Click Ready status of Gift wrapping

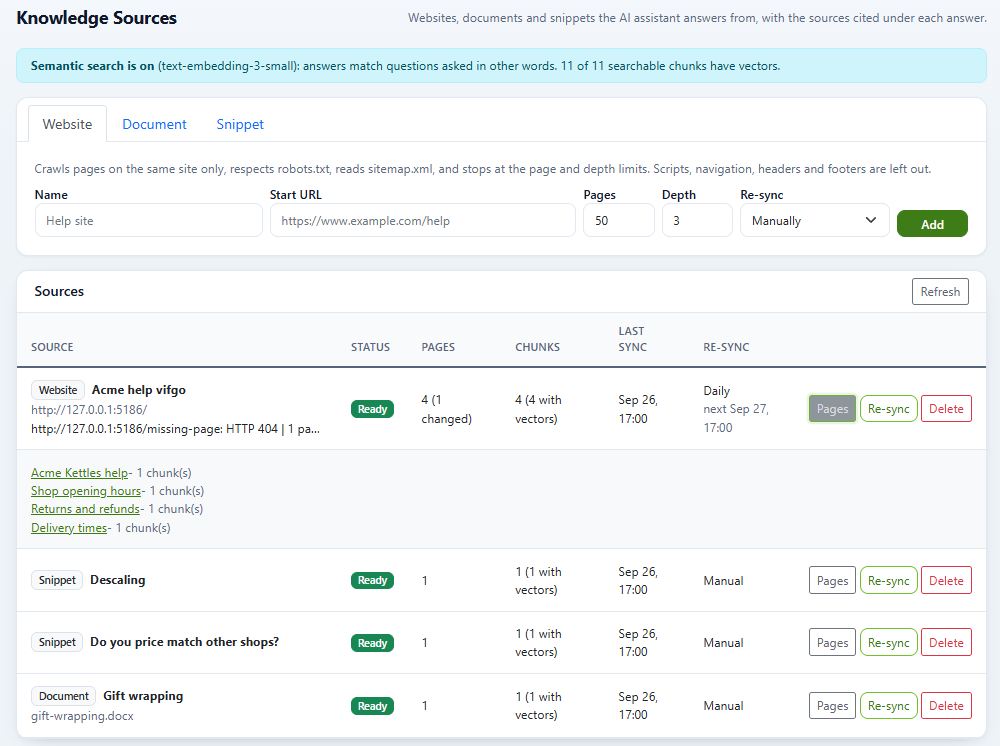point(372,706)
